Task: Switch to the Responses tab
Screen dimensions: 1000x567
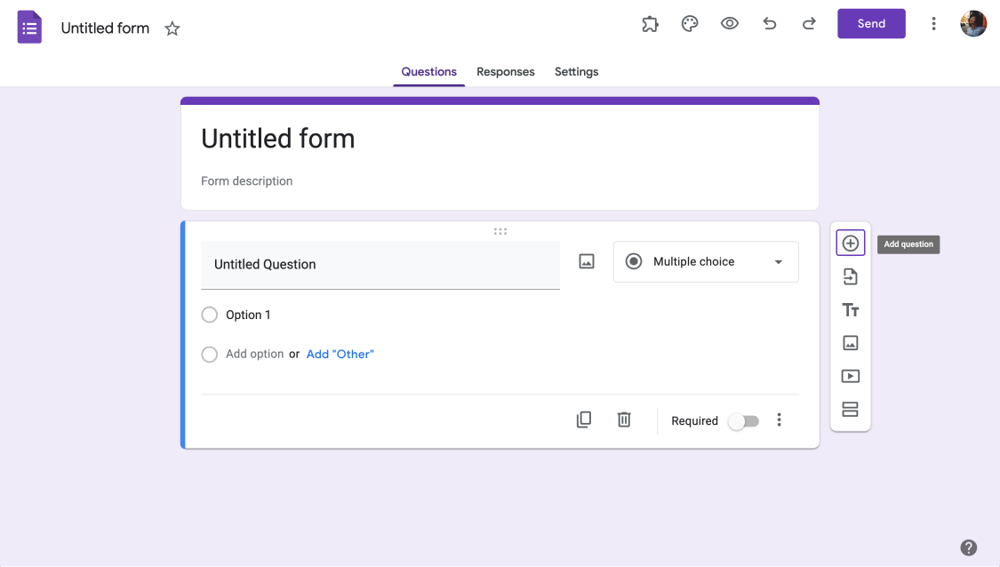Action: click(505, 72)
